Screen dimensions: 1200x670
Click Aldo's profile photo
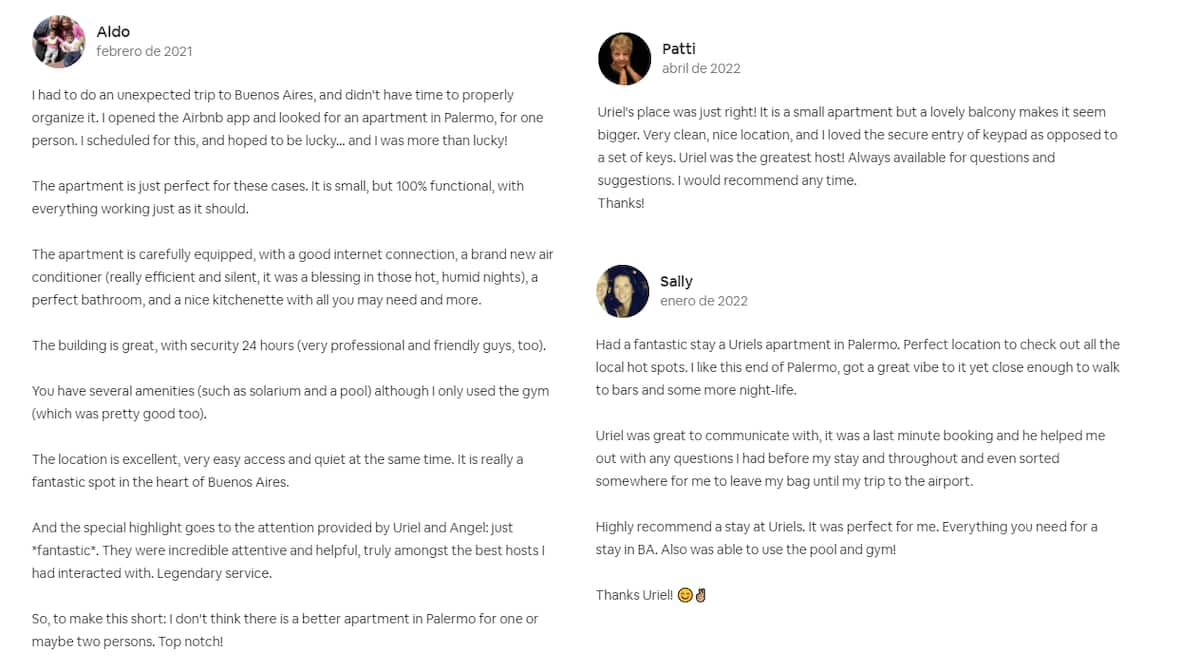59,41
